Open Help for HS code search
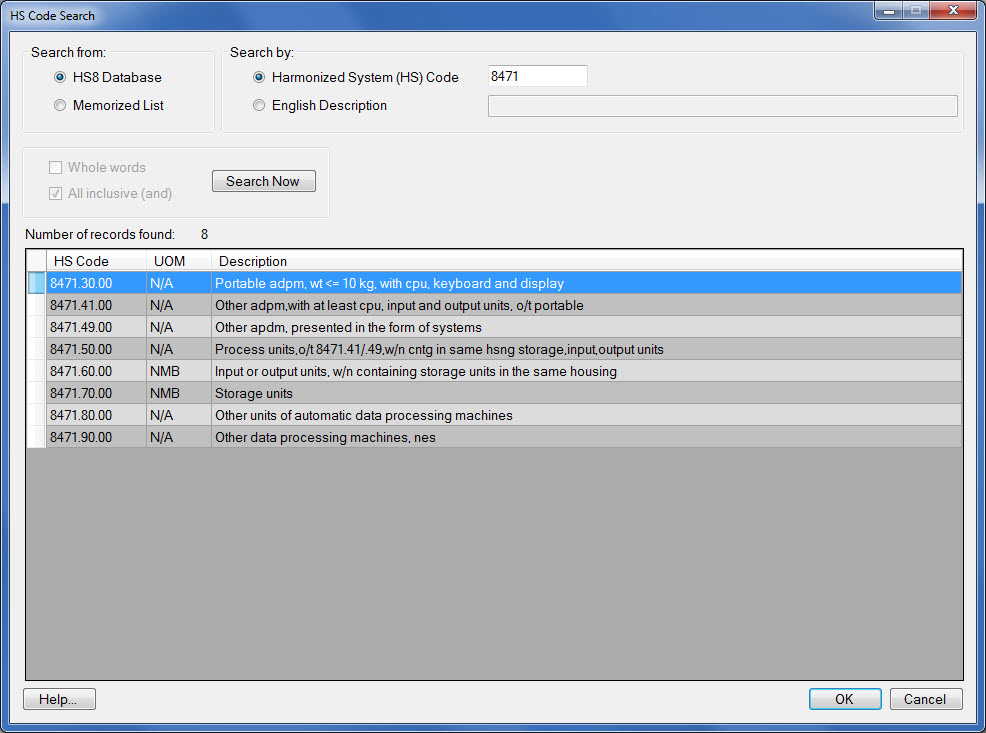This screenshot has height=733, width=986. pos(59,699)
